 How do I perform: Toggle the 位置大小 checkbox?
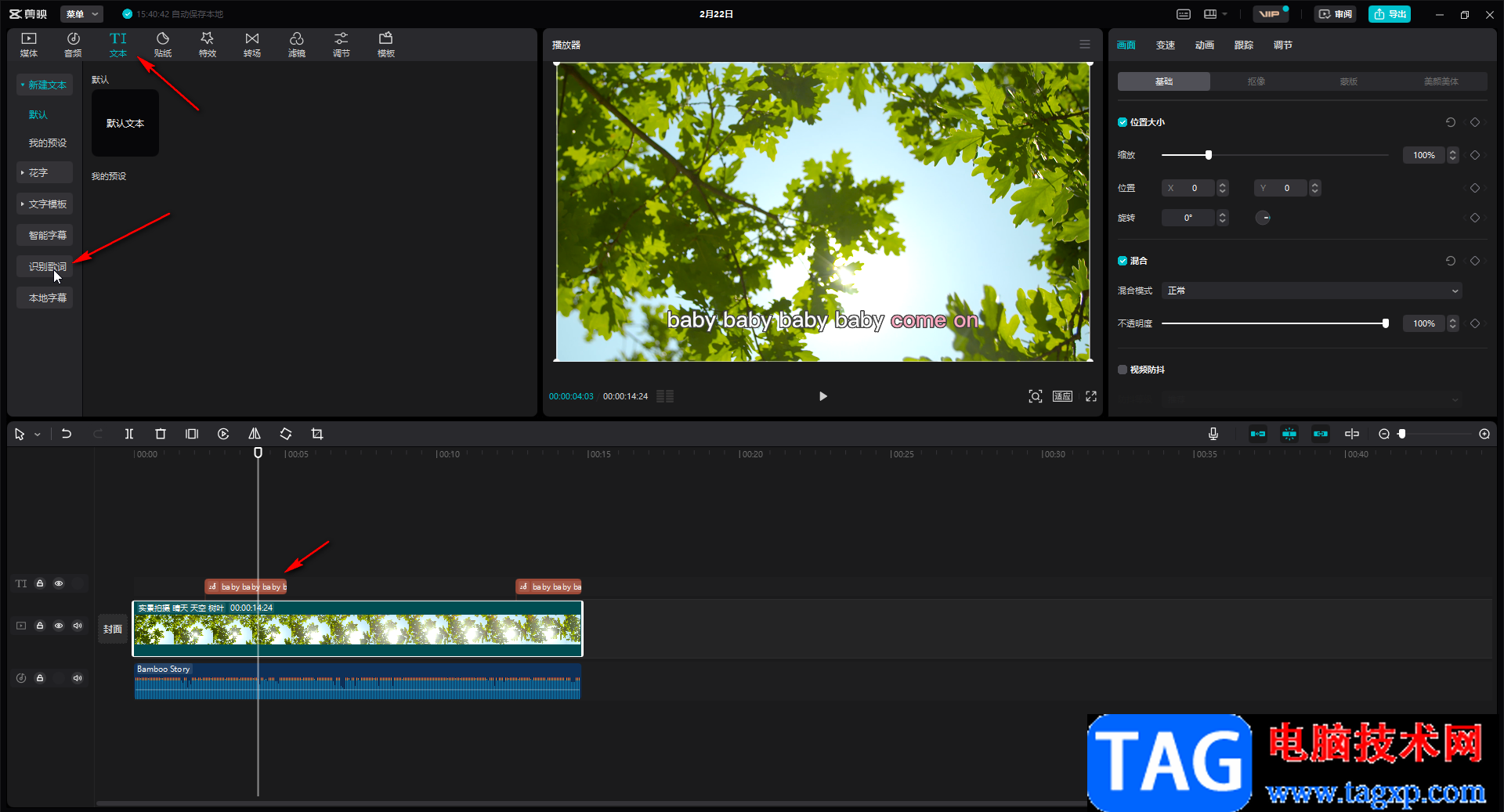[1123, 122]
